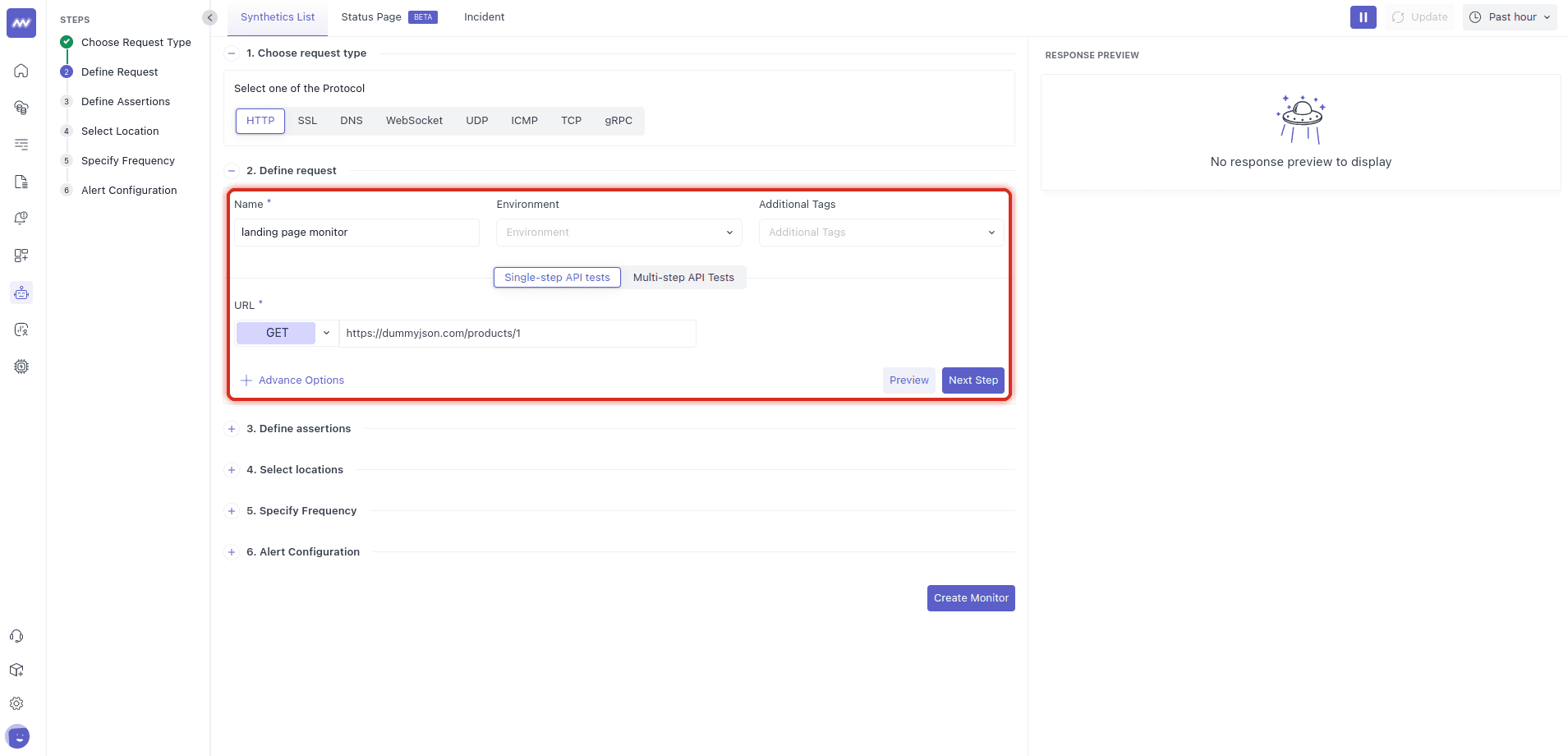Open the Environment dropdown
The image size is (1568, 756).
618,233
